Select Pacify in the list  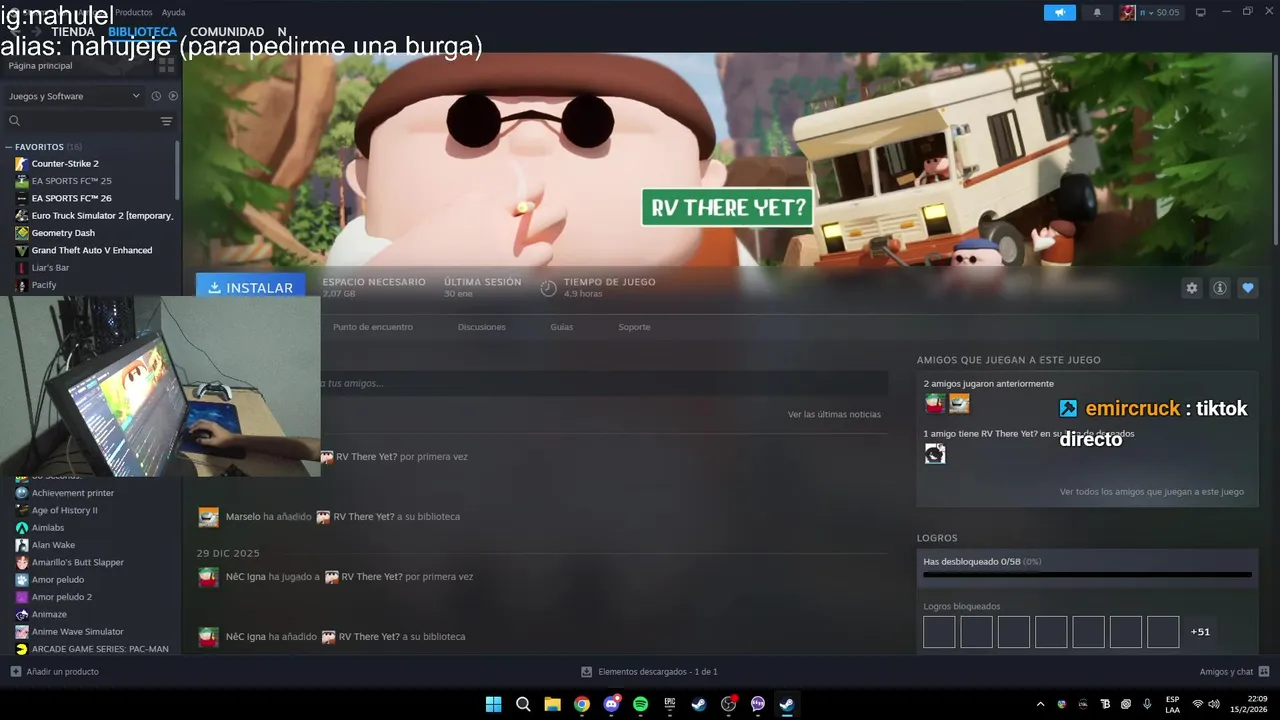(44, 285)
